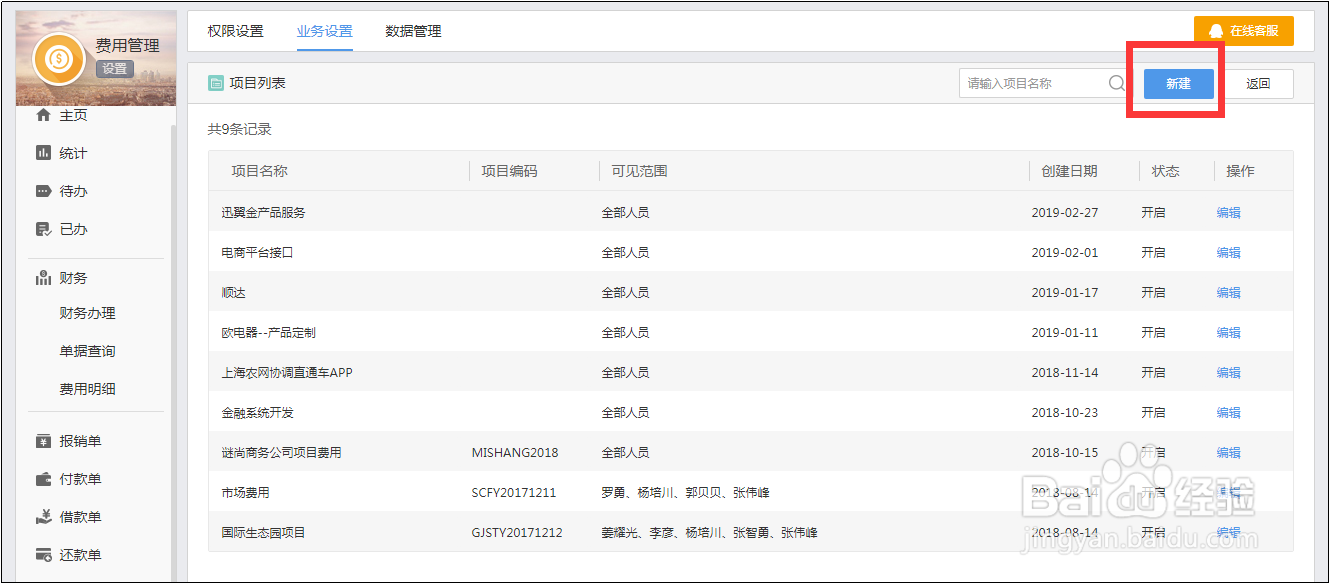Select the 市场费用 project name
1331x584 pixels.
pyautogui.click(x=245, y=493)
